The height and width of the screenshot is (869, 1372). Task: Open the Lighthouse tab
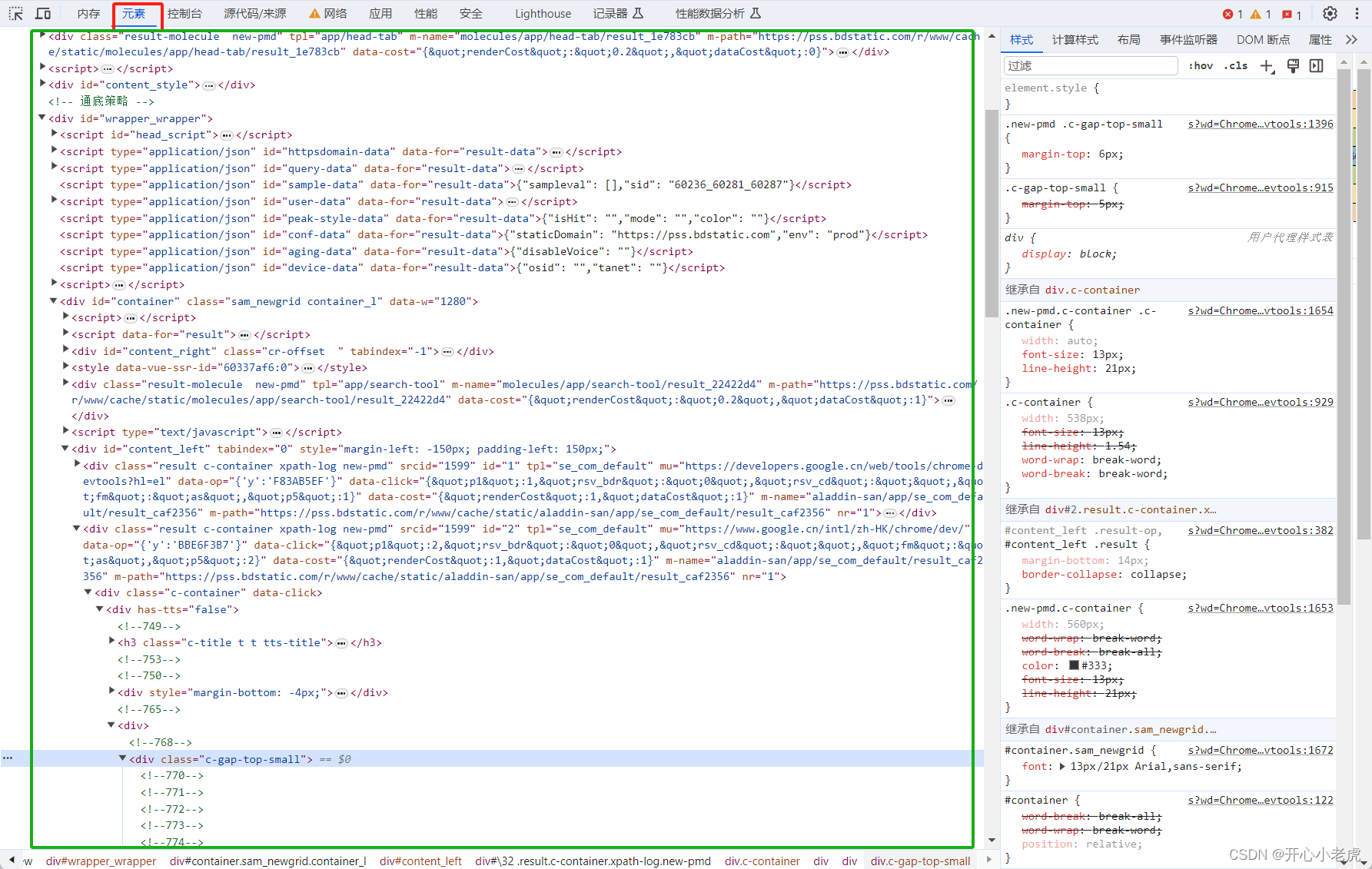click(x=543, y=14)
